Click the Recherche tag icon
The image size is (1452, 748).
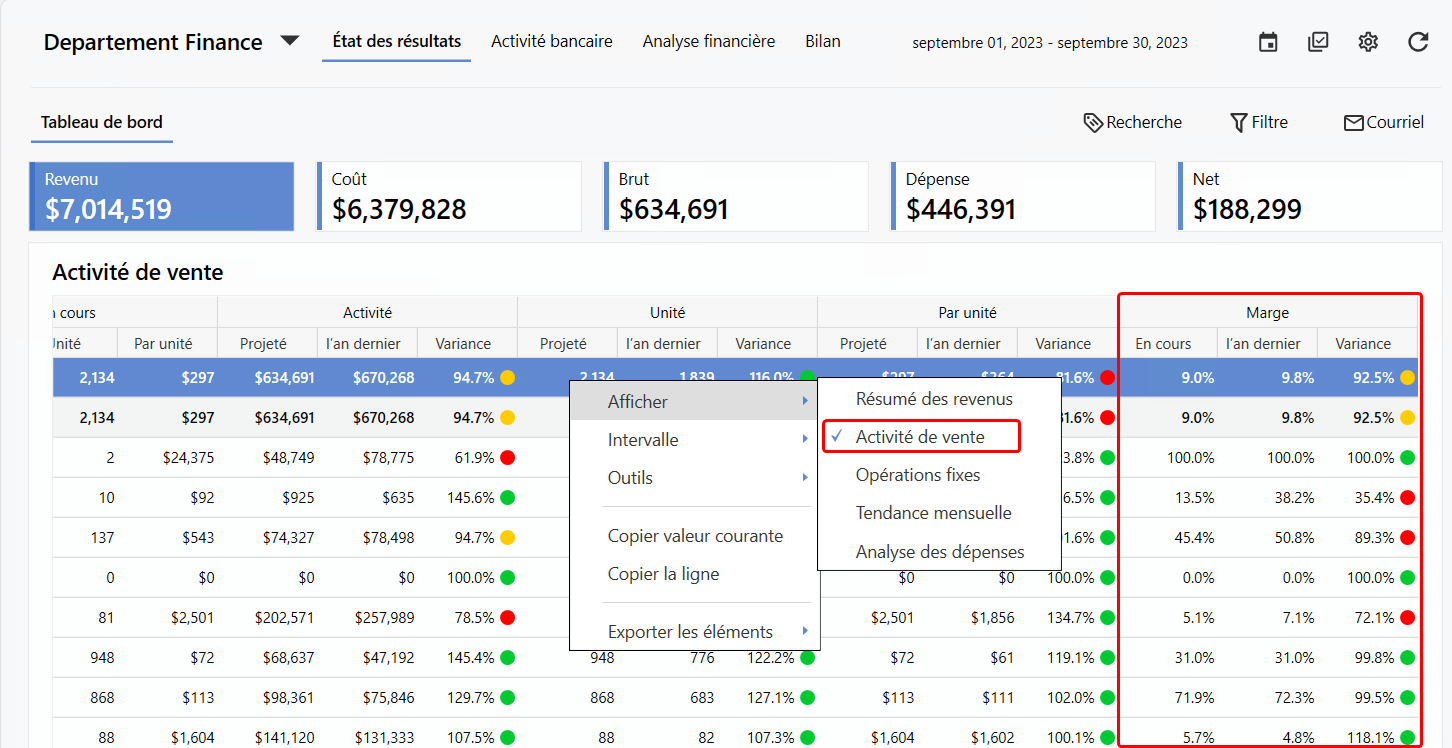coord(1093,123)
